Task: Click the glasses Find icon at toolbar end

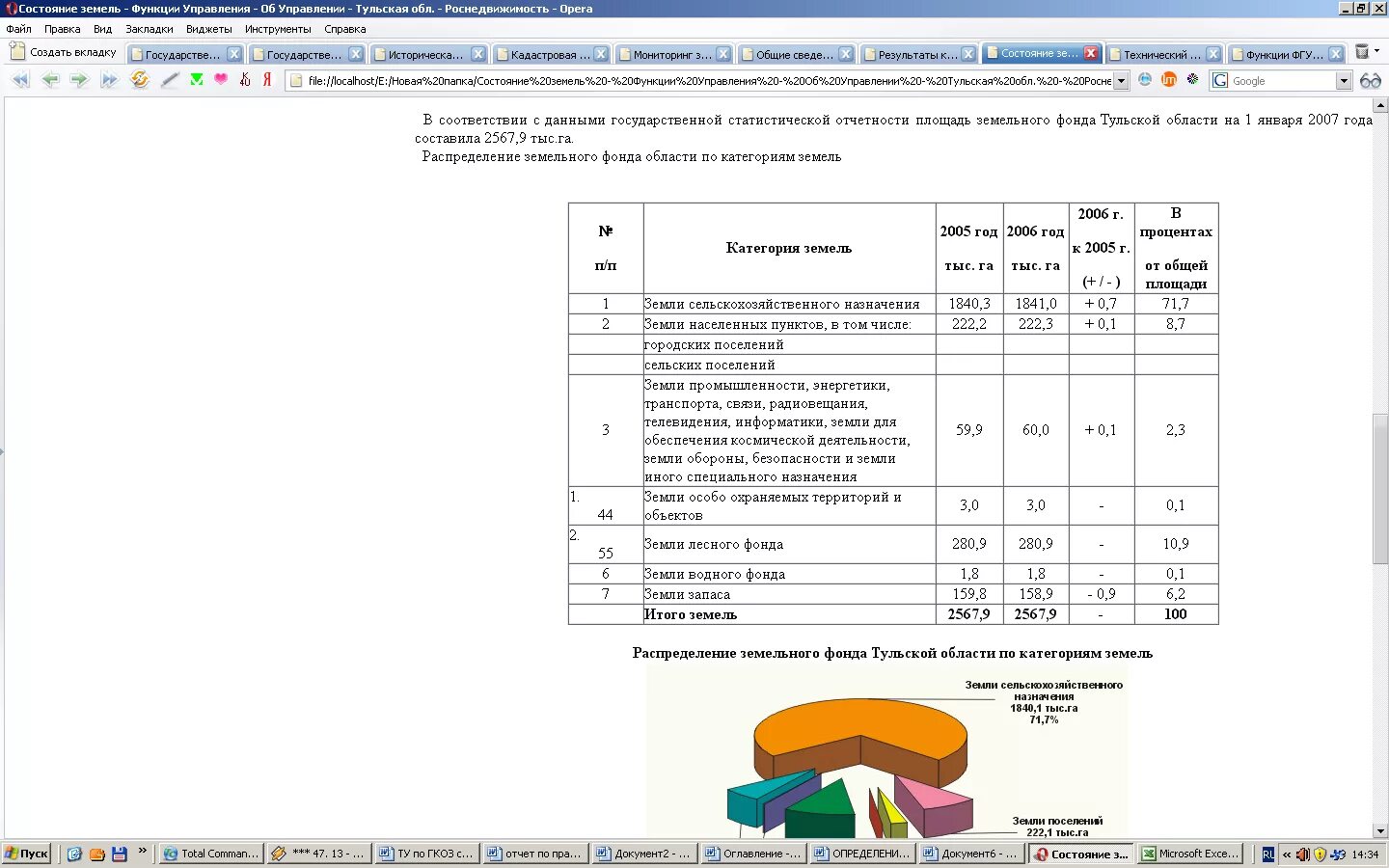Action: [1371, 81]
